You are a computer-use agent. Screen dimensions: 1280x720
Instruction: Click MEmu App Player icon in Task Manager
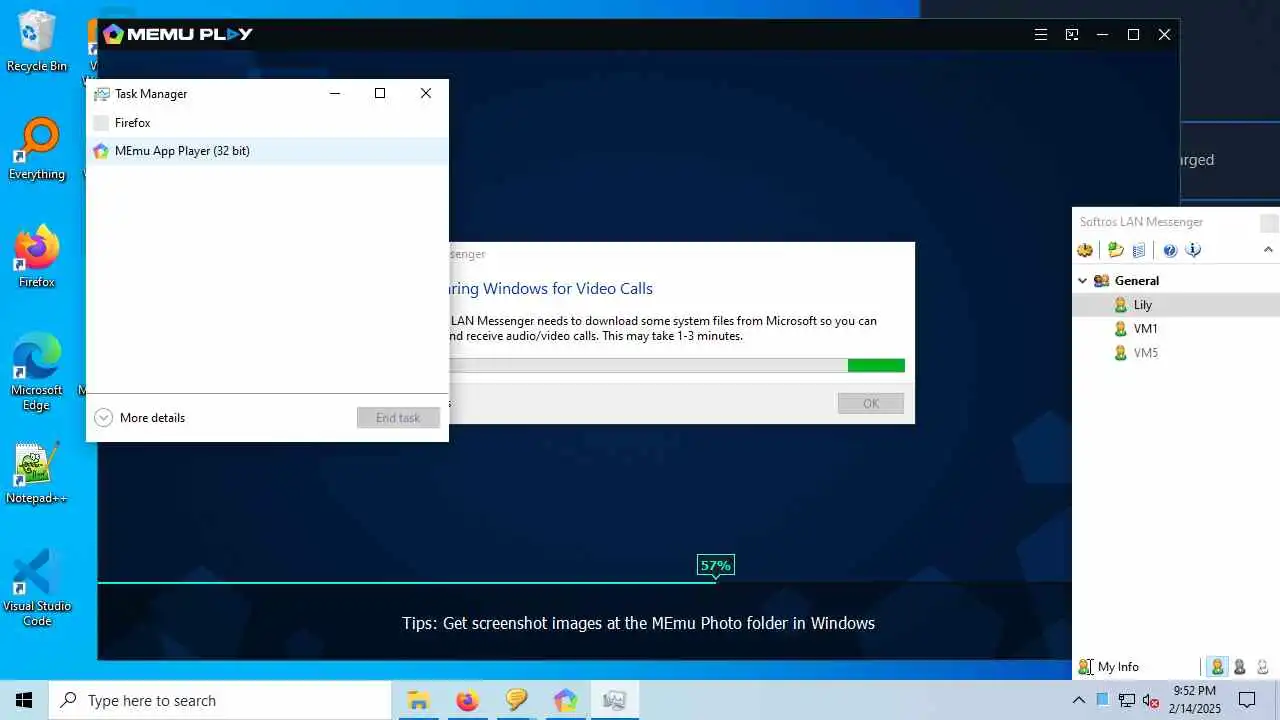point(101,151)
